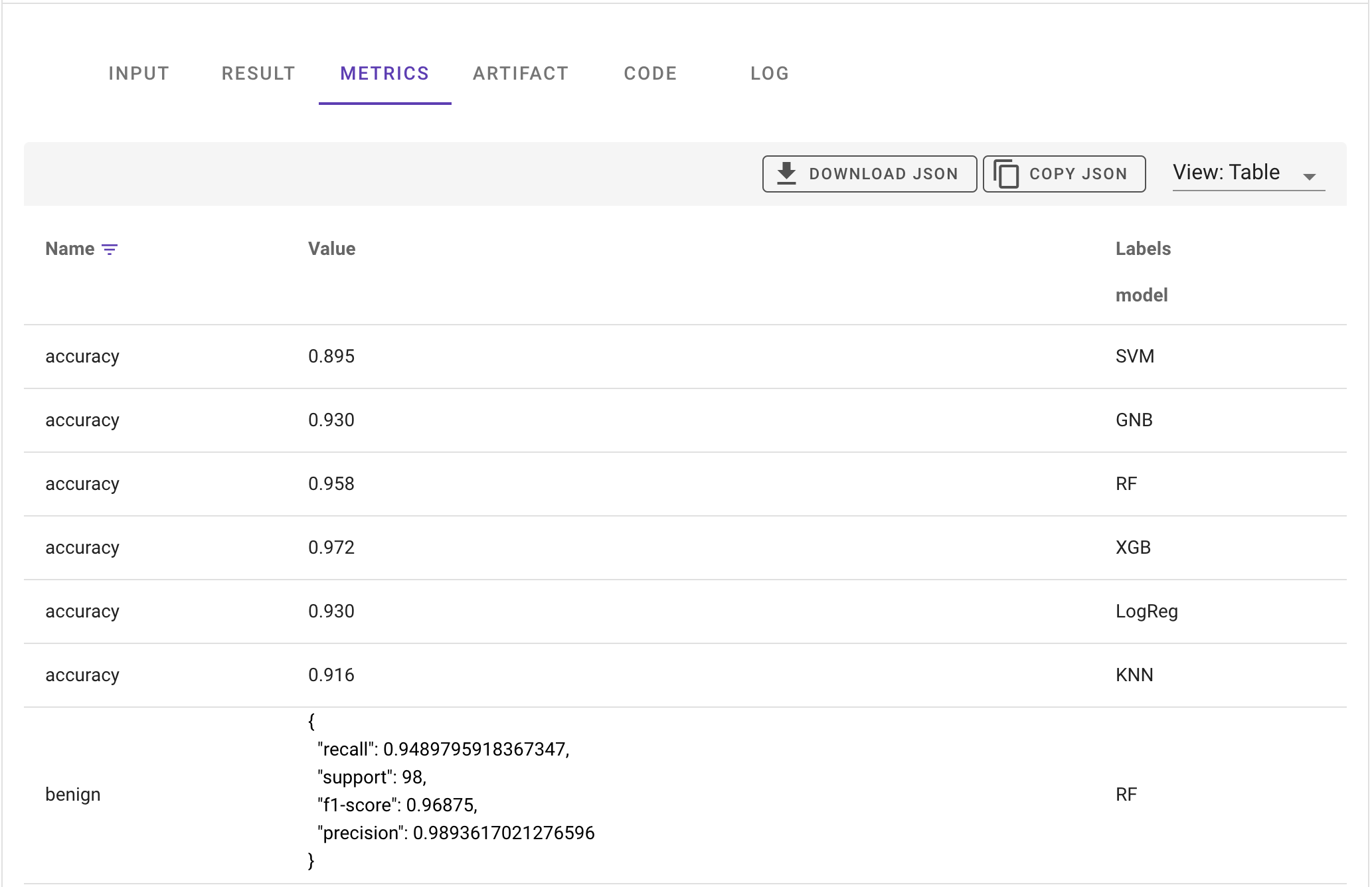This screenshot has height=887, width=1372.
Task: Click the DOWNLOAD JSON button
Action: tap(869, 173)
